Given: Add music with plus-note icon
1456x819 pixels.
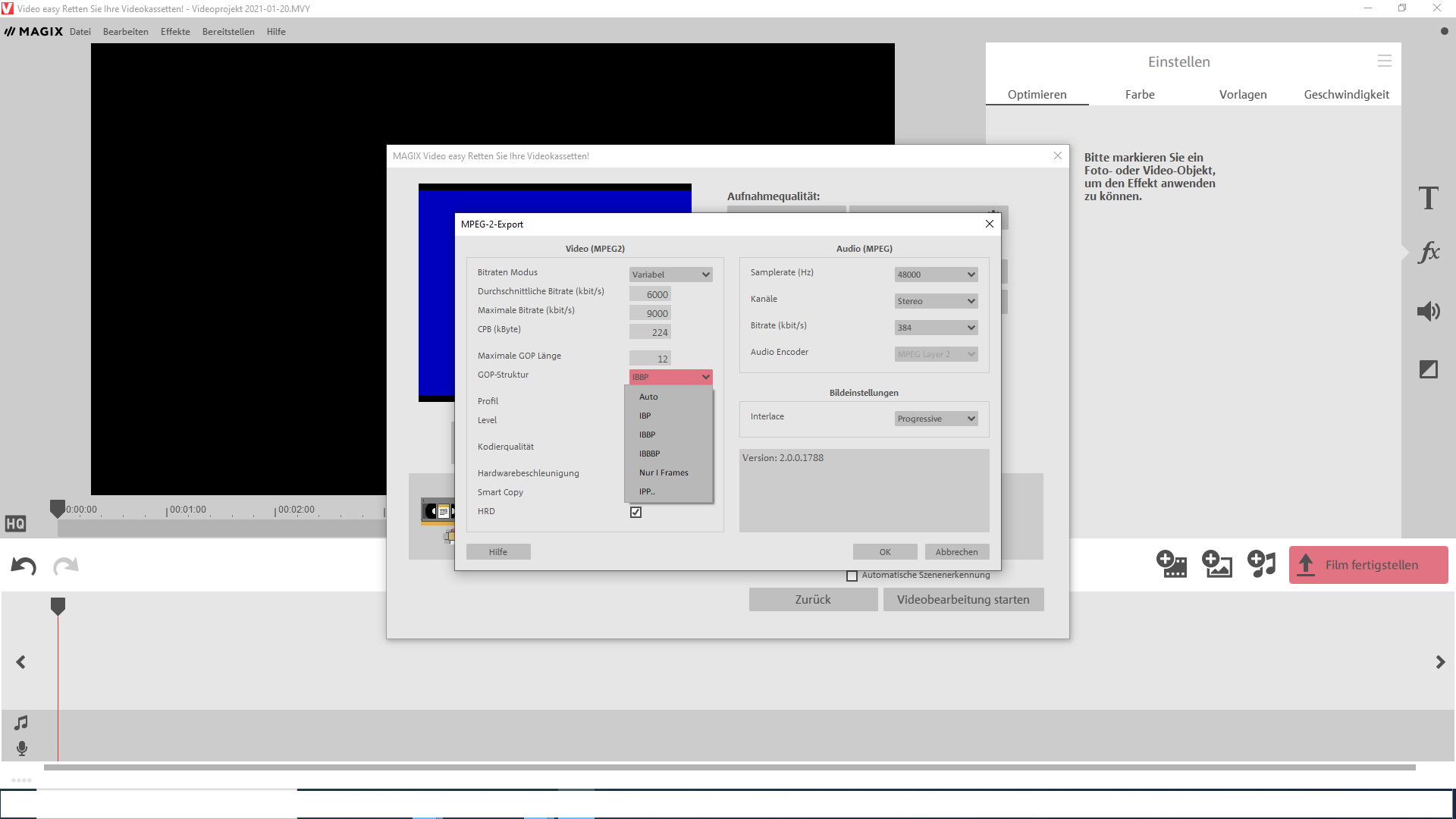Looking at the screenshot, I should pyautogui.click(x=1262, y=564).
